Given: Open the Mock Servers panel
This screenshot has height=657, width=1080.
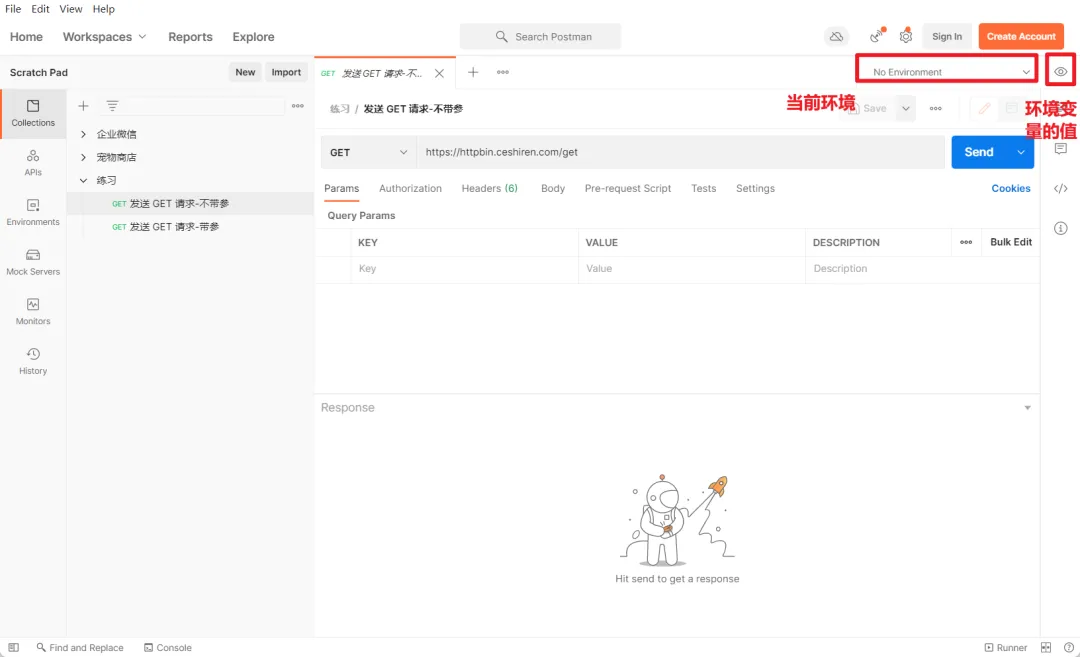Looking at the screenshot, I should [x=33, y=262].
